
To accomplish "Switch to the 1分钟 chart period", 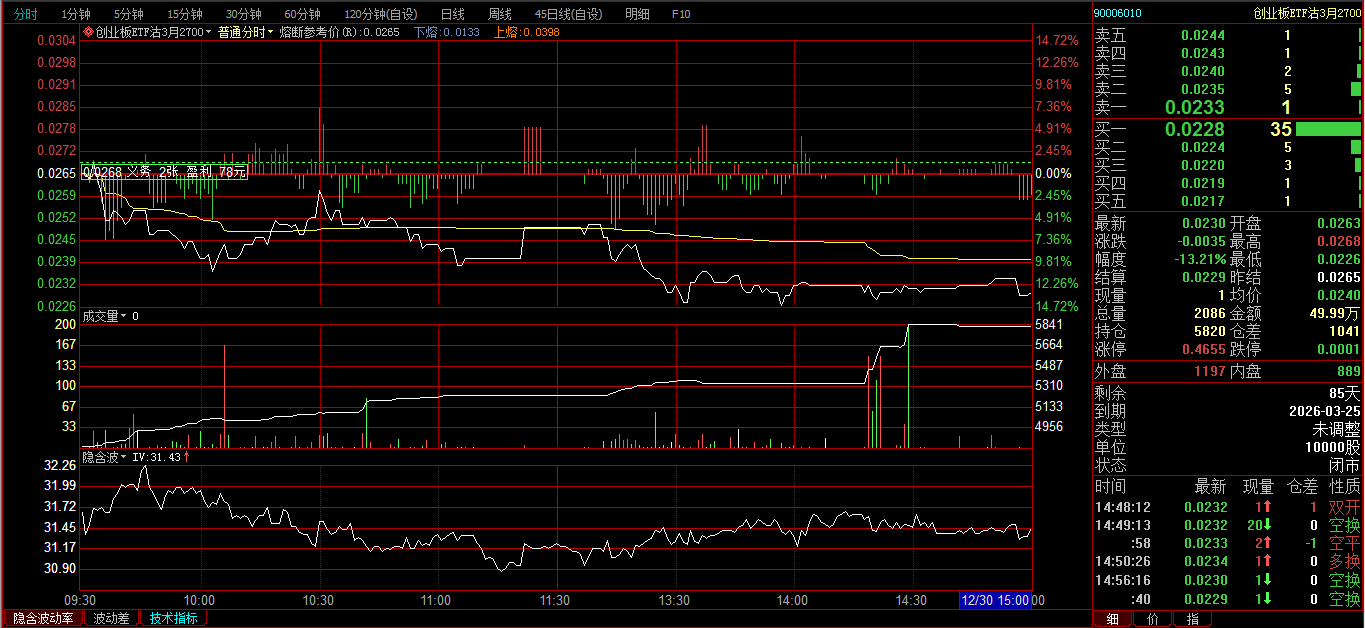I will [75, 14].
